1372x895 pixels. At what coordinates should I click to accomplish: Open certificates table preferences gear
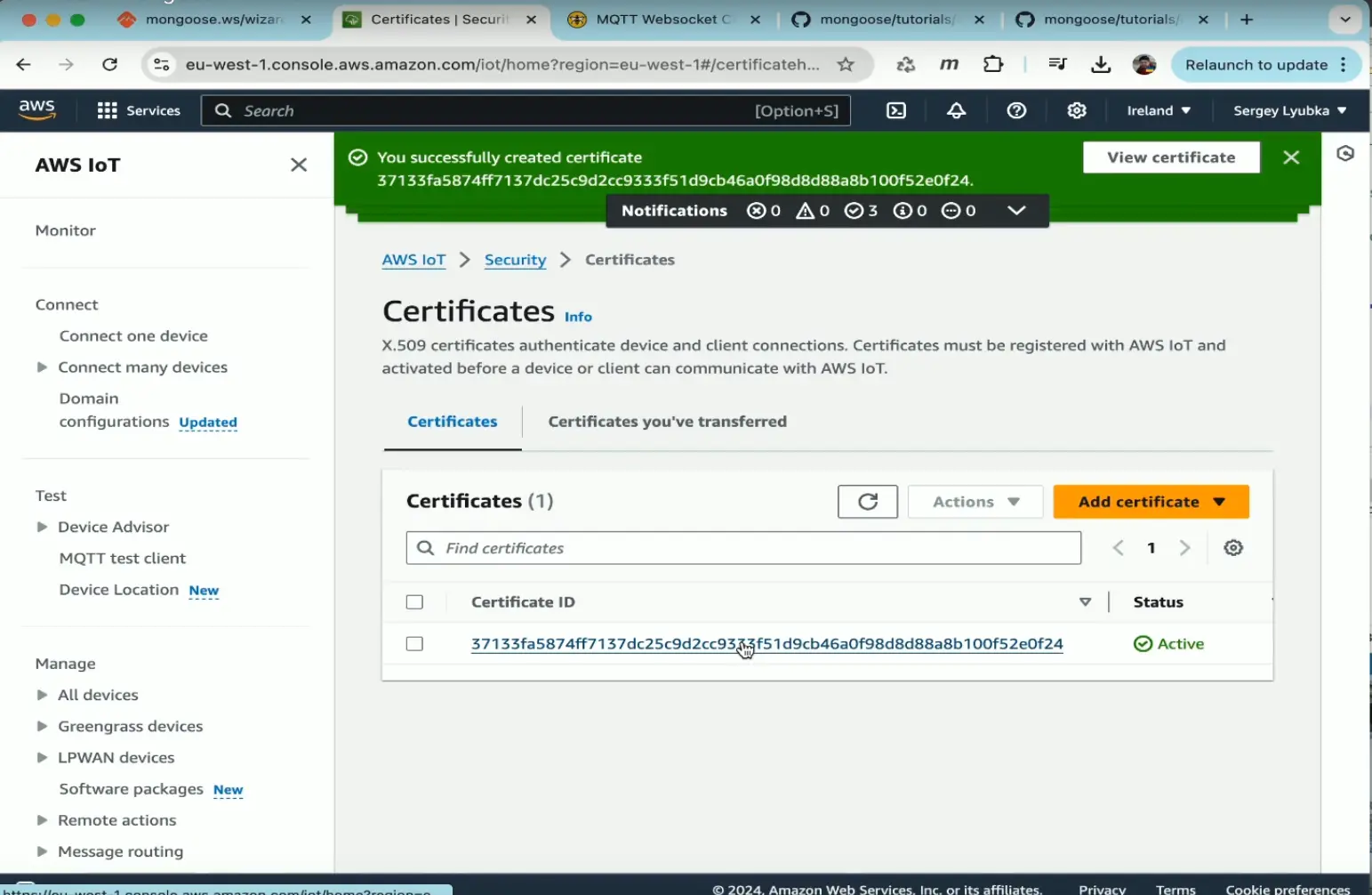click(1233, 548)
